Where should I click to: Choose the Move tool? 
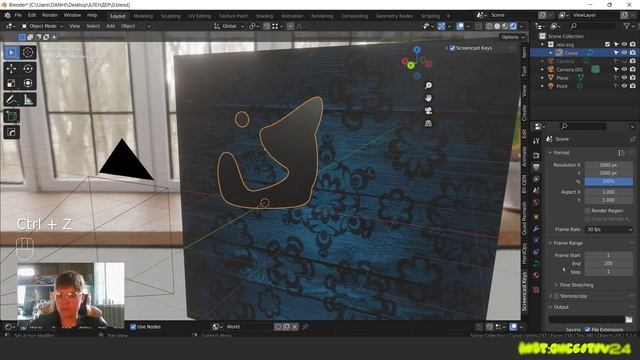coord(11,69)
